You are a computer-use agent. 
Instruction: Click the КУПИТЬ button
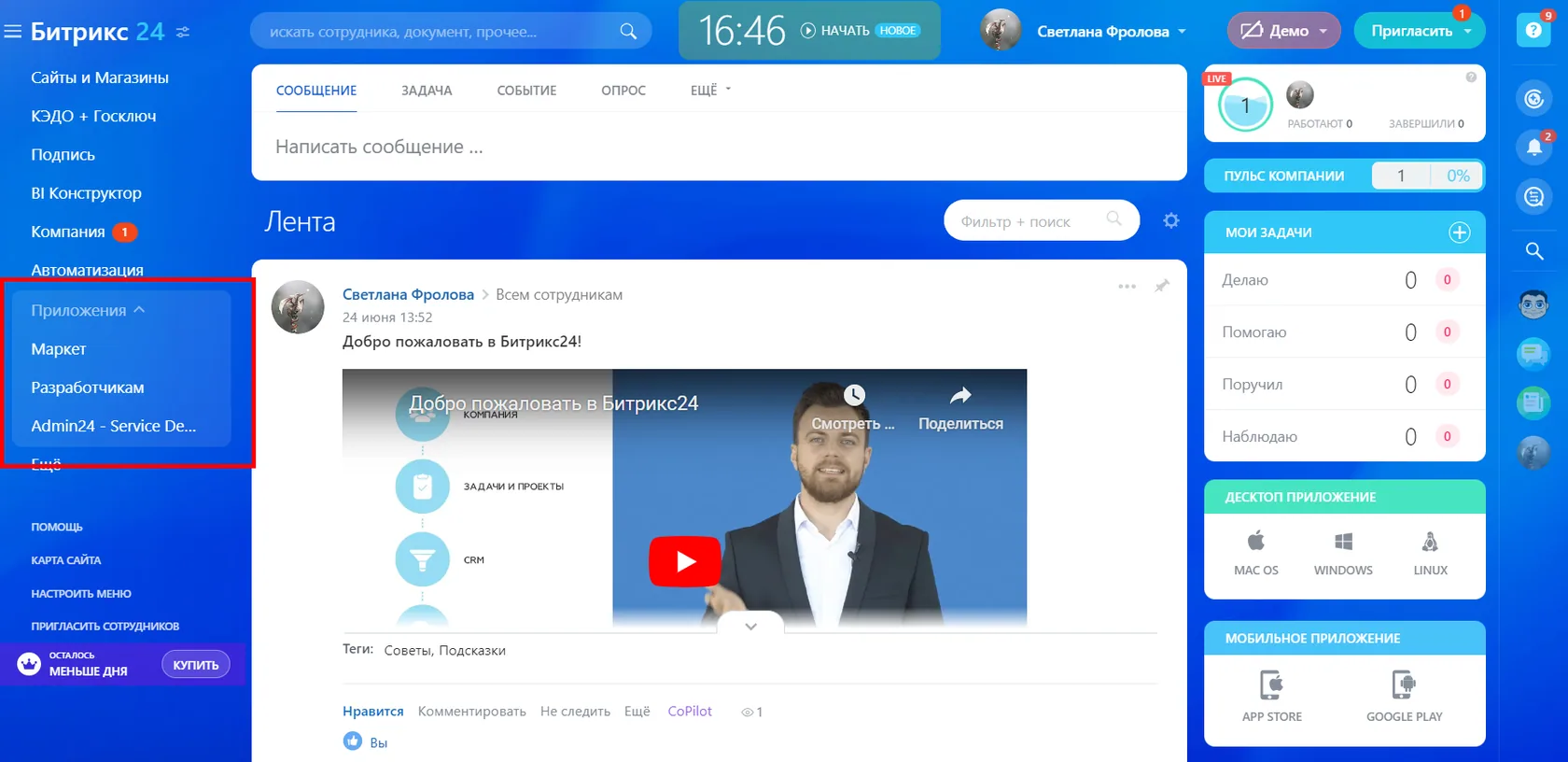tap(196, 665)
